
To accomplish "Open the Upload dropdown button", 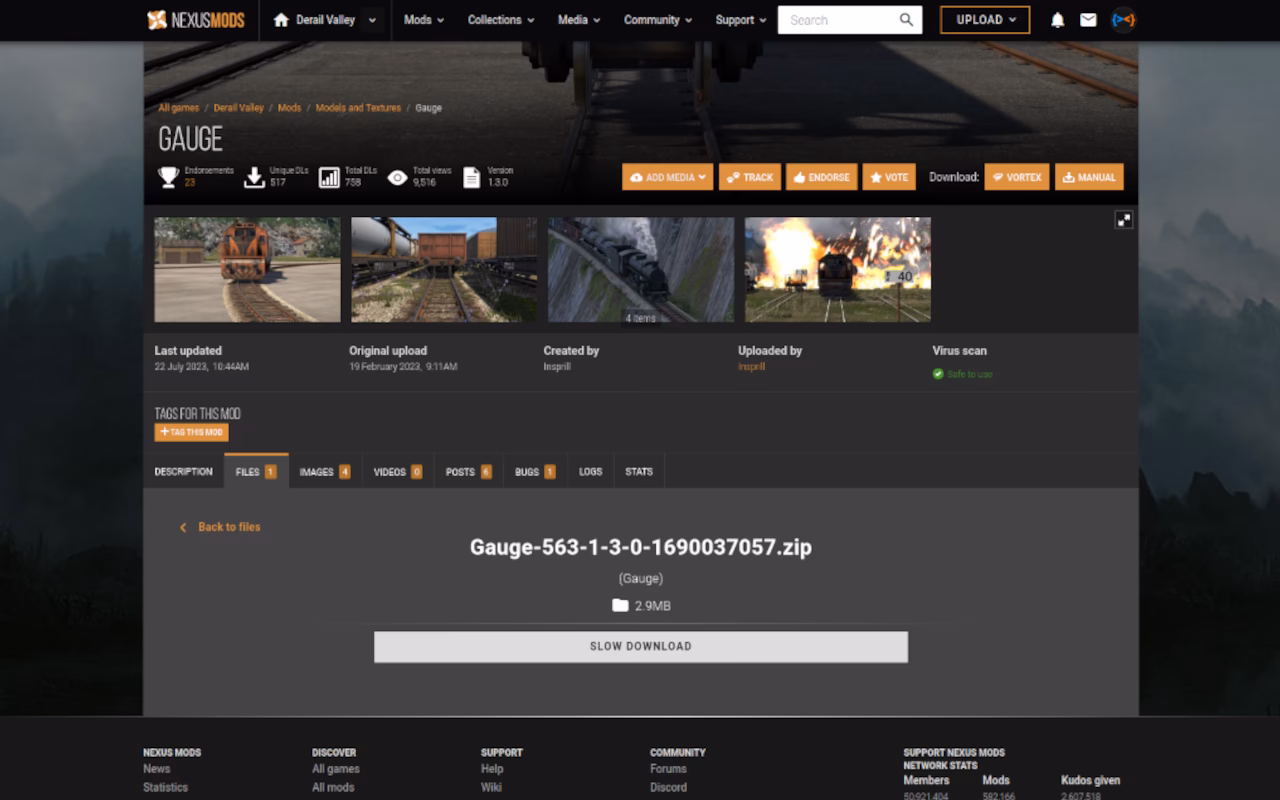I will pyautogui.click(x=985, y=20).
